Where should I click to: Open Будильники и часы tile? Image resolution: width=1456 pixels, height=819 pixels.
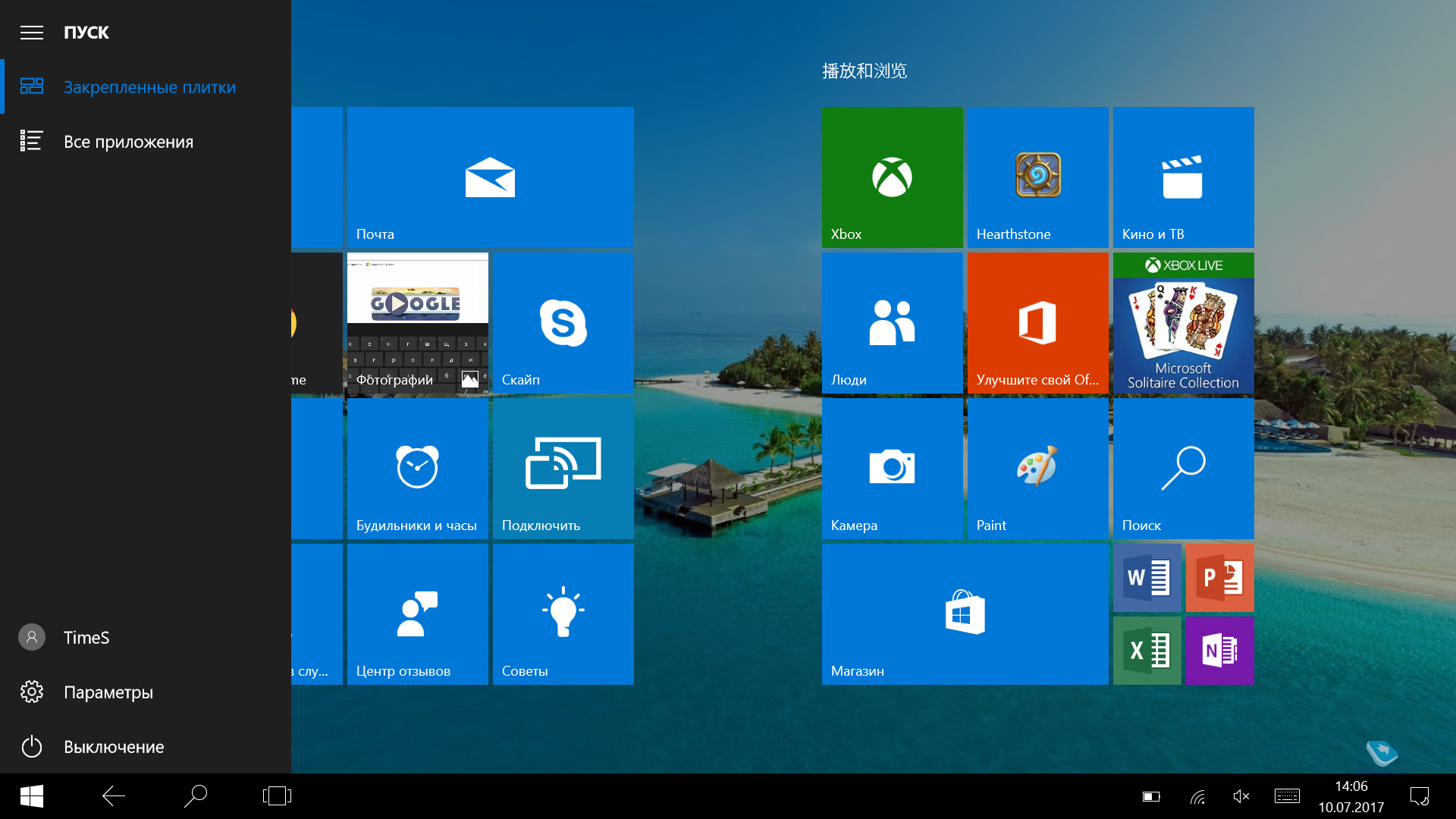pyautogui.click(x=417, y=469)
